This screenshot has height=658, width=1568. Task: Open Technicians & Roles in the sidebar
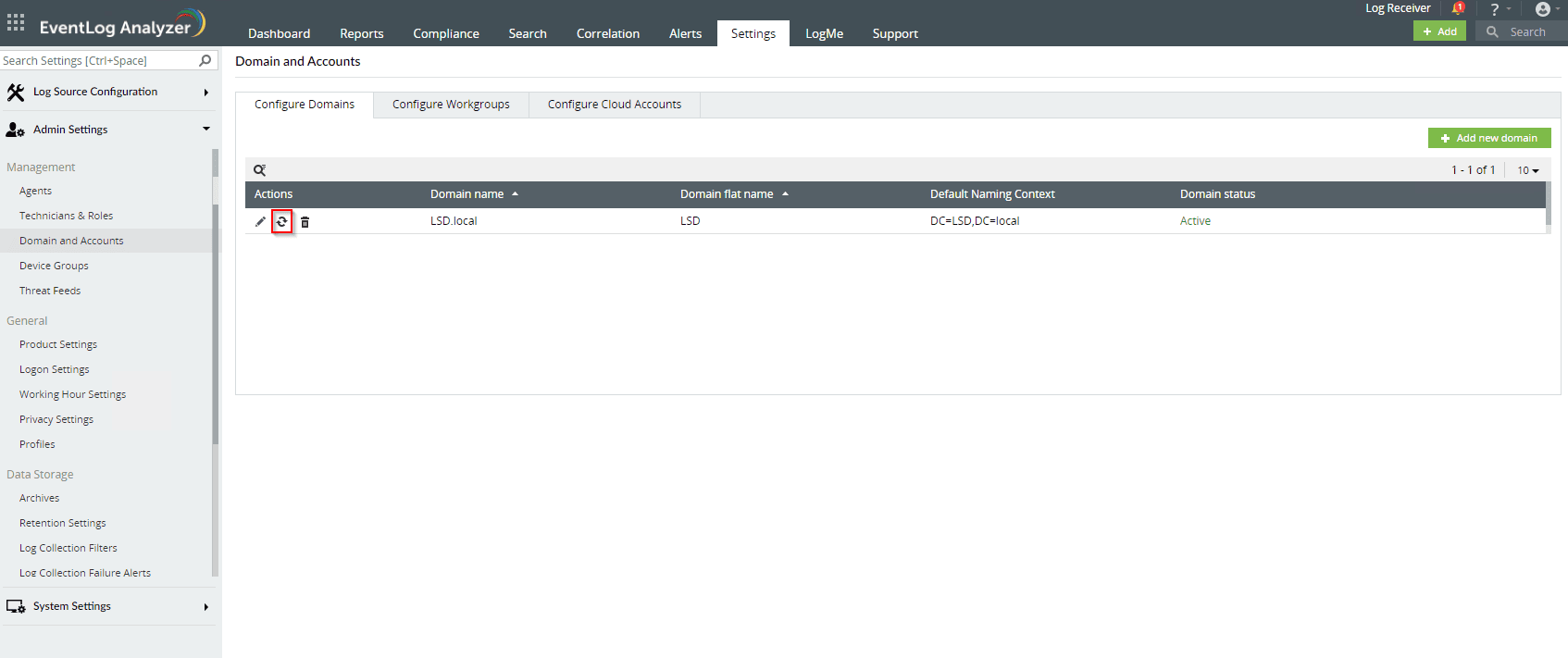coord(66,216)
